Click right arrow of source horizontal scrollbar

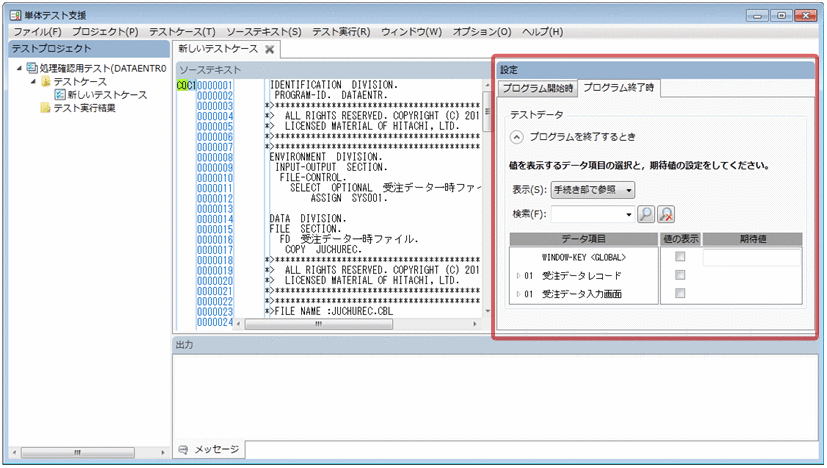coord(475,324)
